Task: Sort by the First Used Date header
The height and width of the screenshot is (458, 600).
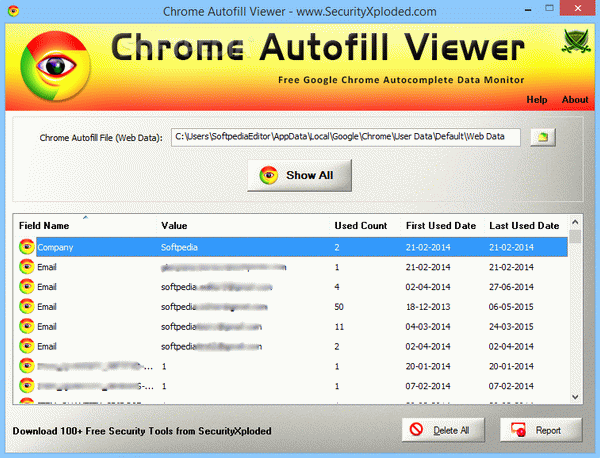Action: [441, 226]
